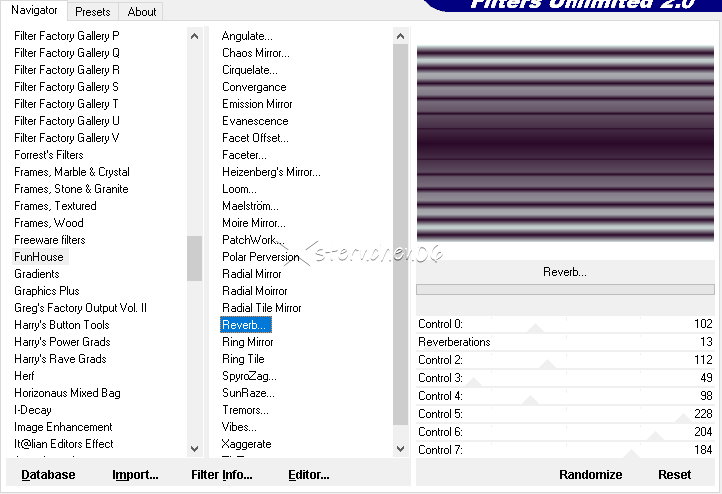The height and width of the screenshot is (494, 722).
Task: Switch to the Presets tab
Action: click(93, 12)
